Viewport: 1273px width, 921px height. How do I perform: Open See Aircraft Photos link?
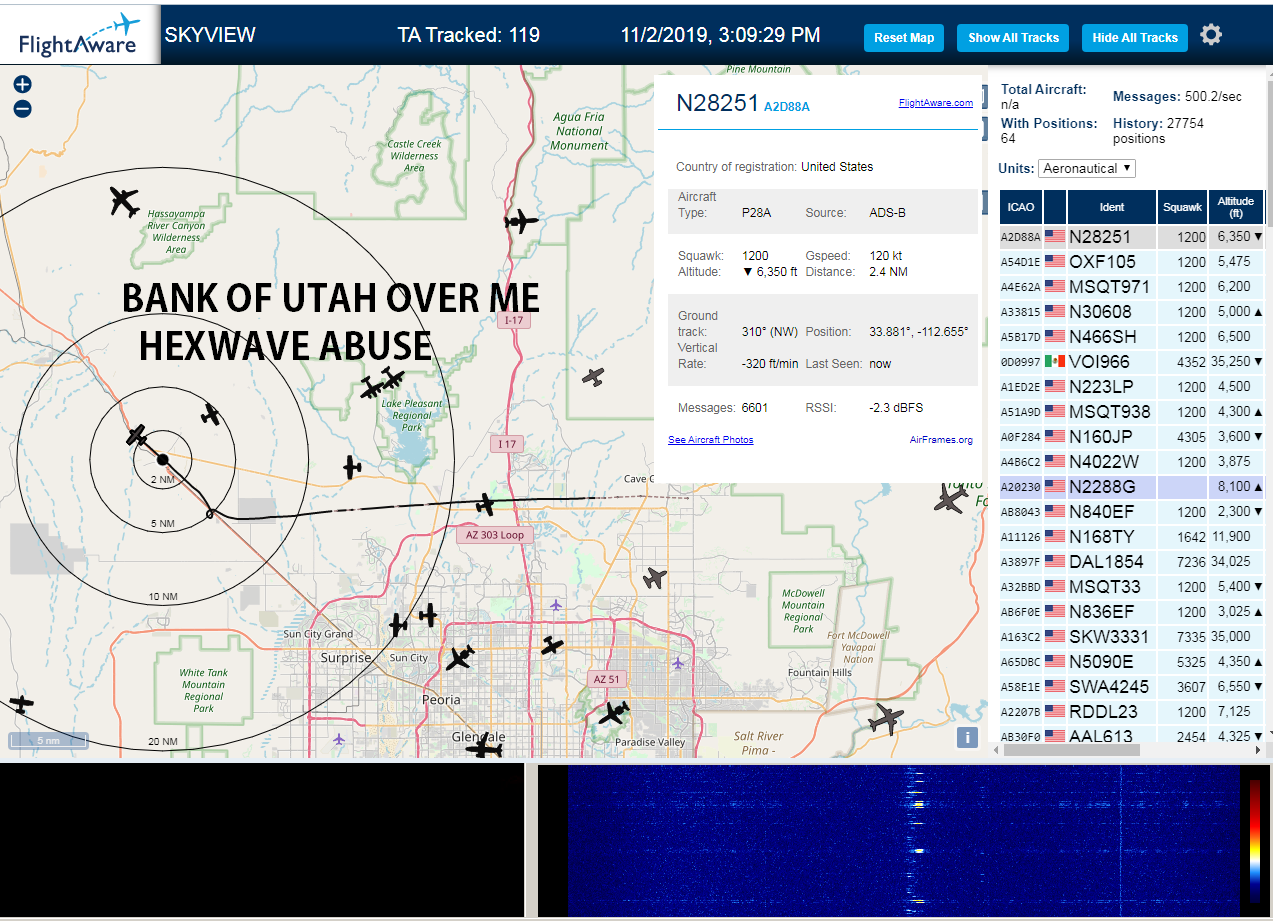[711, 440]
